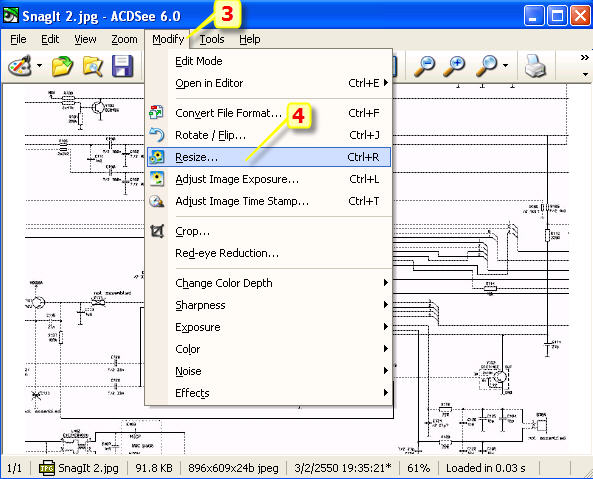Choose Rotate / Flip menu entry
This screenshot has width=593, height=479.
pyautogui.click(x=269, y=135)
